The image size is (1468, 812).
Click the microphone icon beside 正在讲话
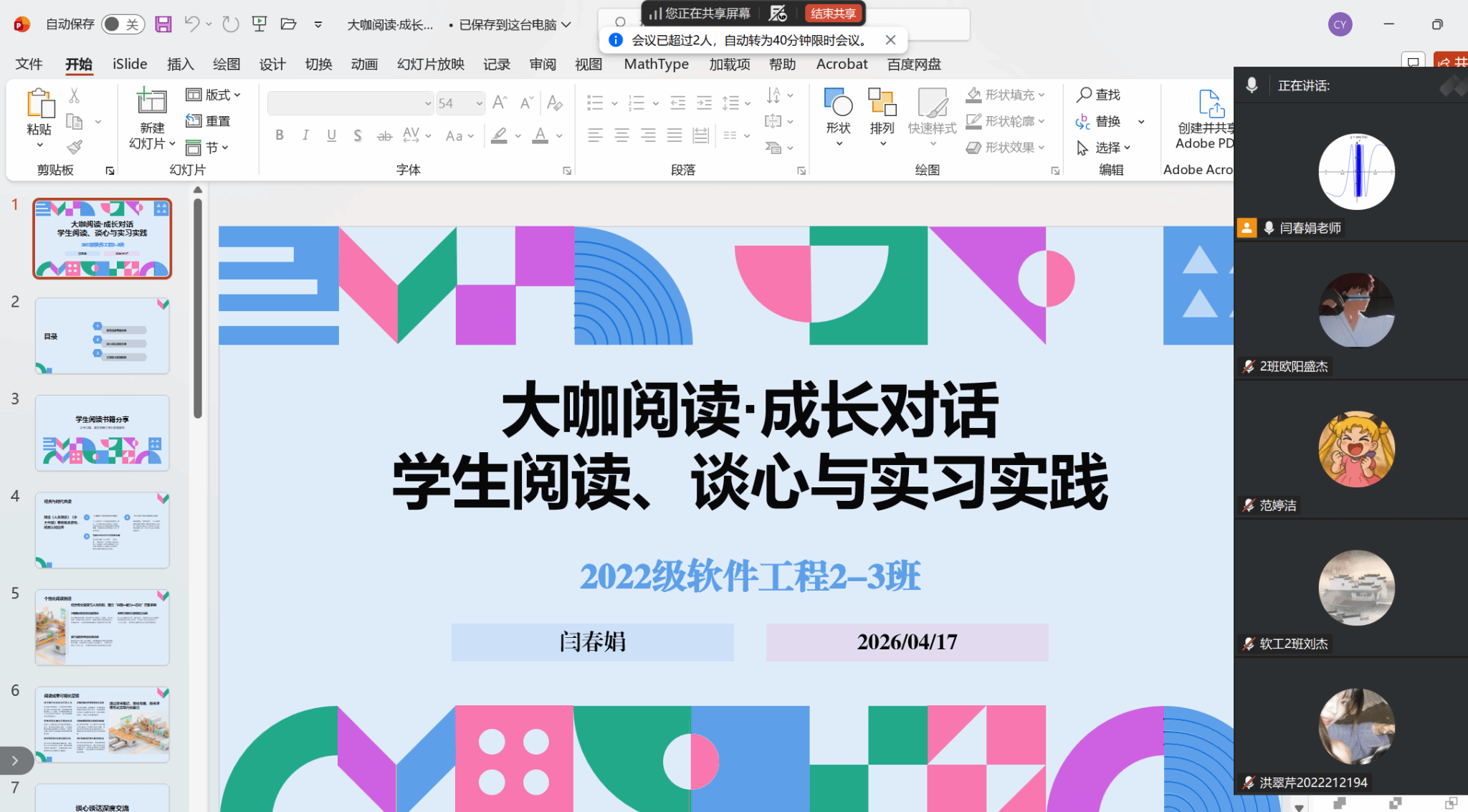[1252, 85]
